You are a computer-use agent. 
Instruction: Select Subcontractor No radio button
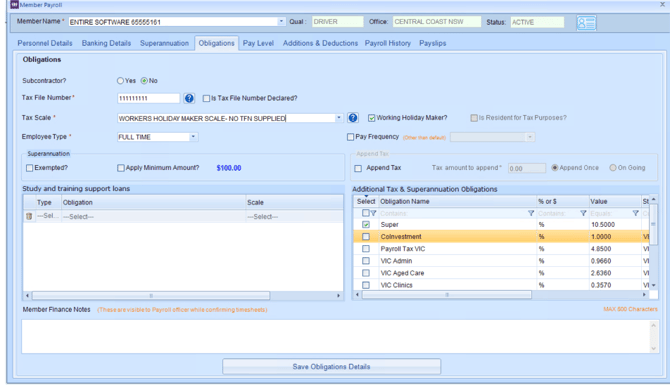click(144, 81)
